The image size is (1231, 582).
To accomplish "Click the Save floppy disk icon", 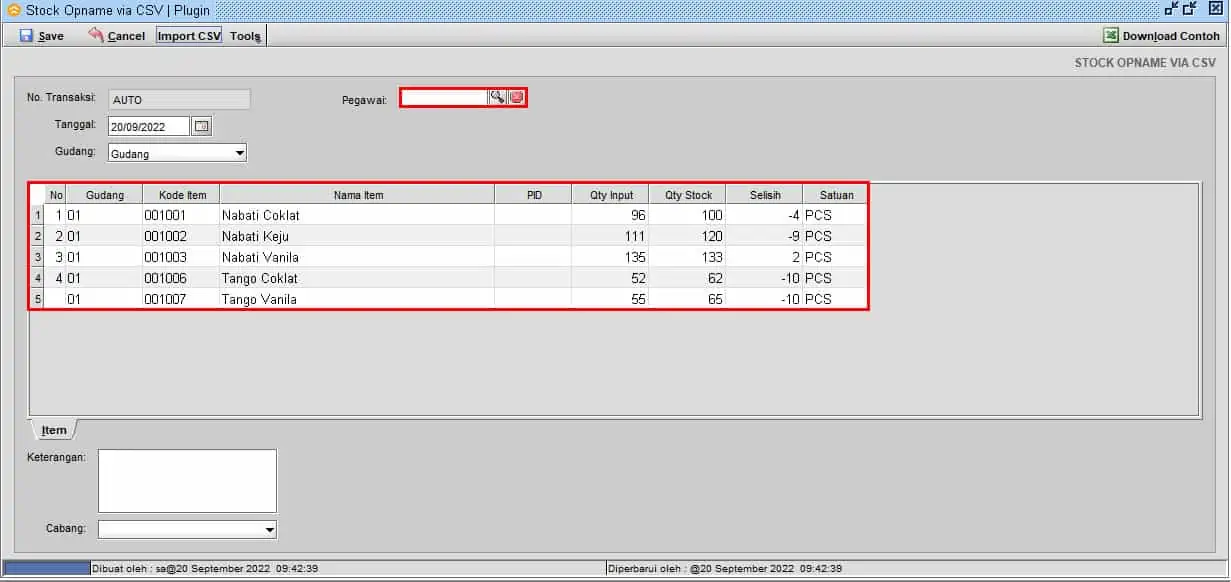I will [x=26, y=36].
